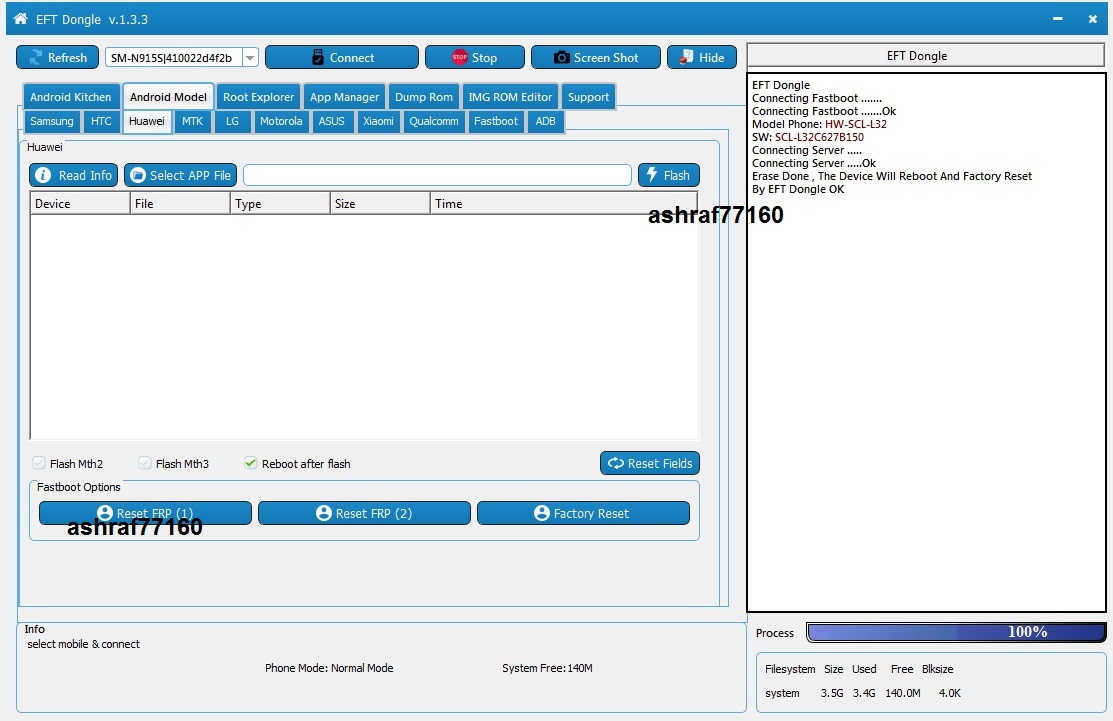Click the 'Phone Mode: Normal Mode' text
The height and width of the screenshot is (721, 1113).
[329, 668]
